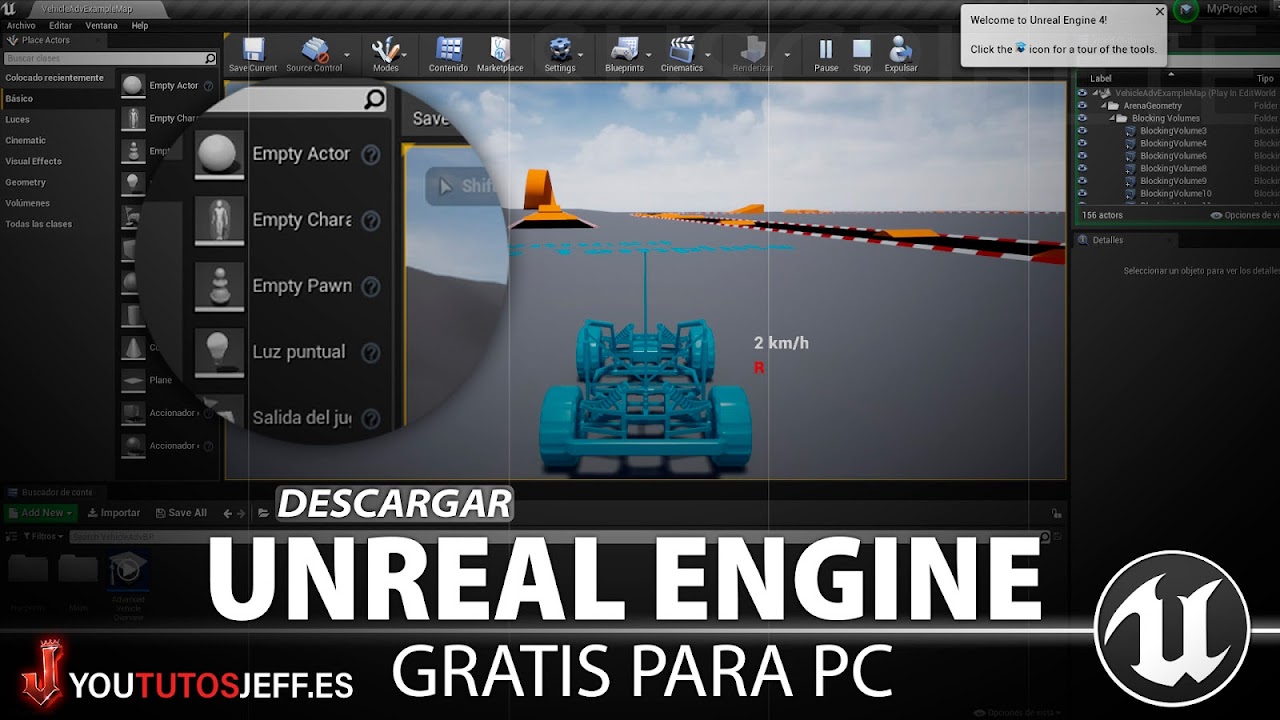Hide BlockingVolume4 with its eye icon
Viewport: 1280px width, 720px height.
(x=1082, y=143)
